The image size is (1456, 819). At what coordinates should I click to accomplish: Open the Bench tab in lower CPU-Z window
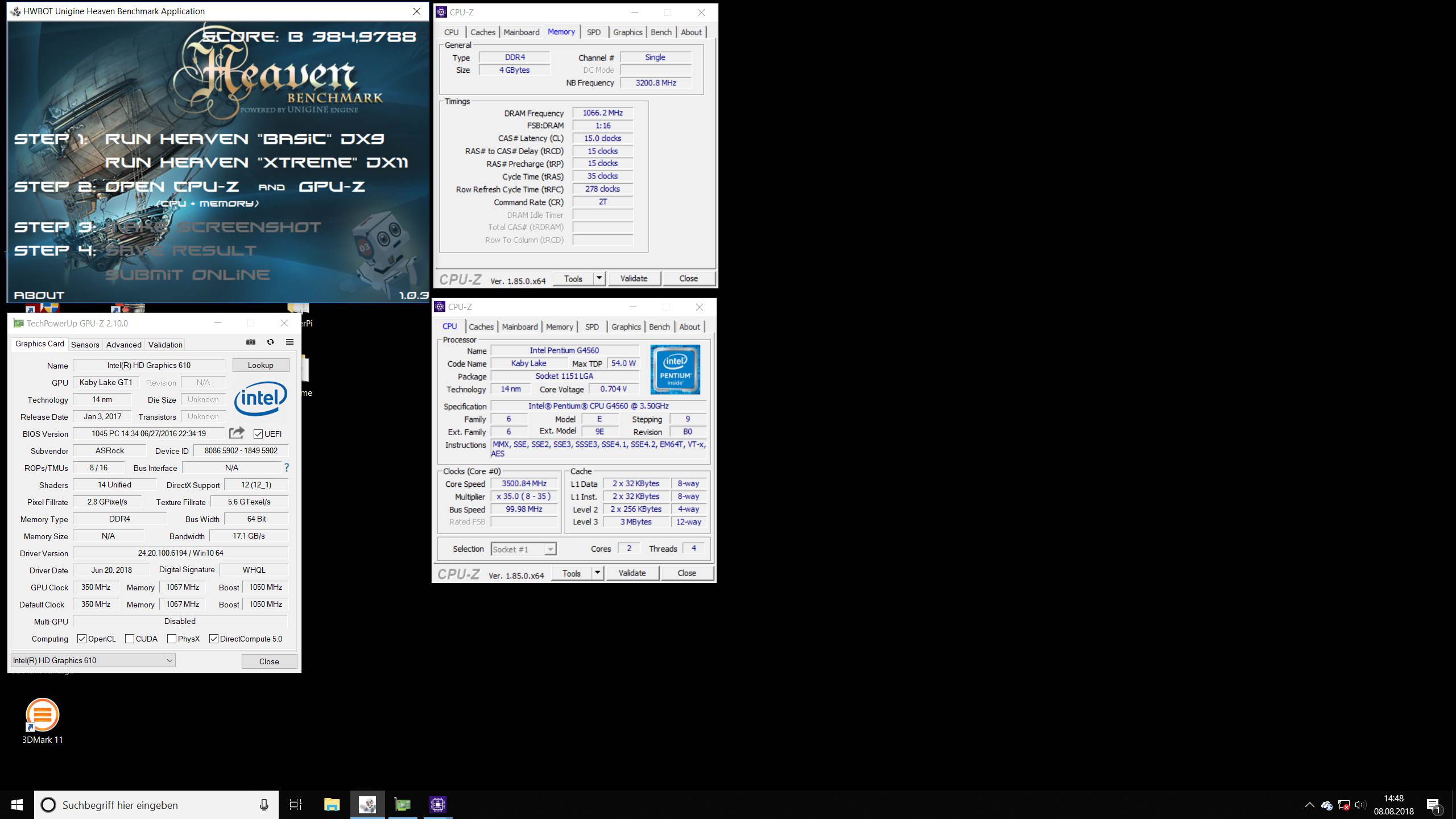click(659, 327)
